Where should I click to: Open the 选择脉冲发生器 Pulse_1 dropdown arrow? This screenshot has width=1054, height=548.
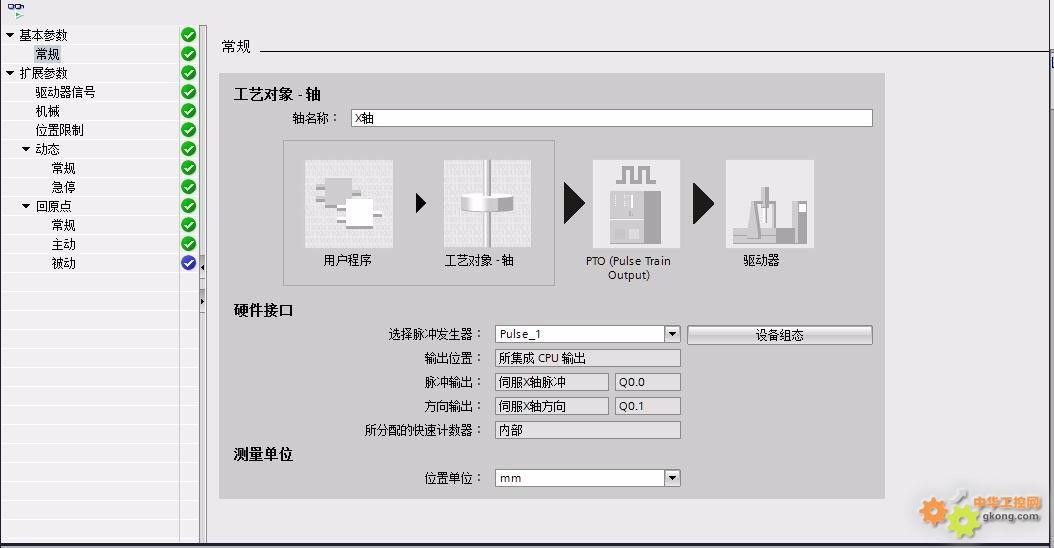[672, 334]
